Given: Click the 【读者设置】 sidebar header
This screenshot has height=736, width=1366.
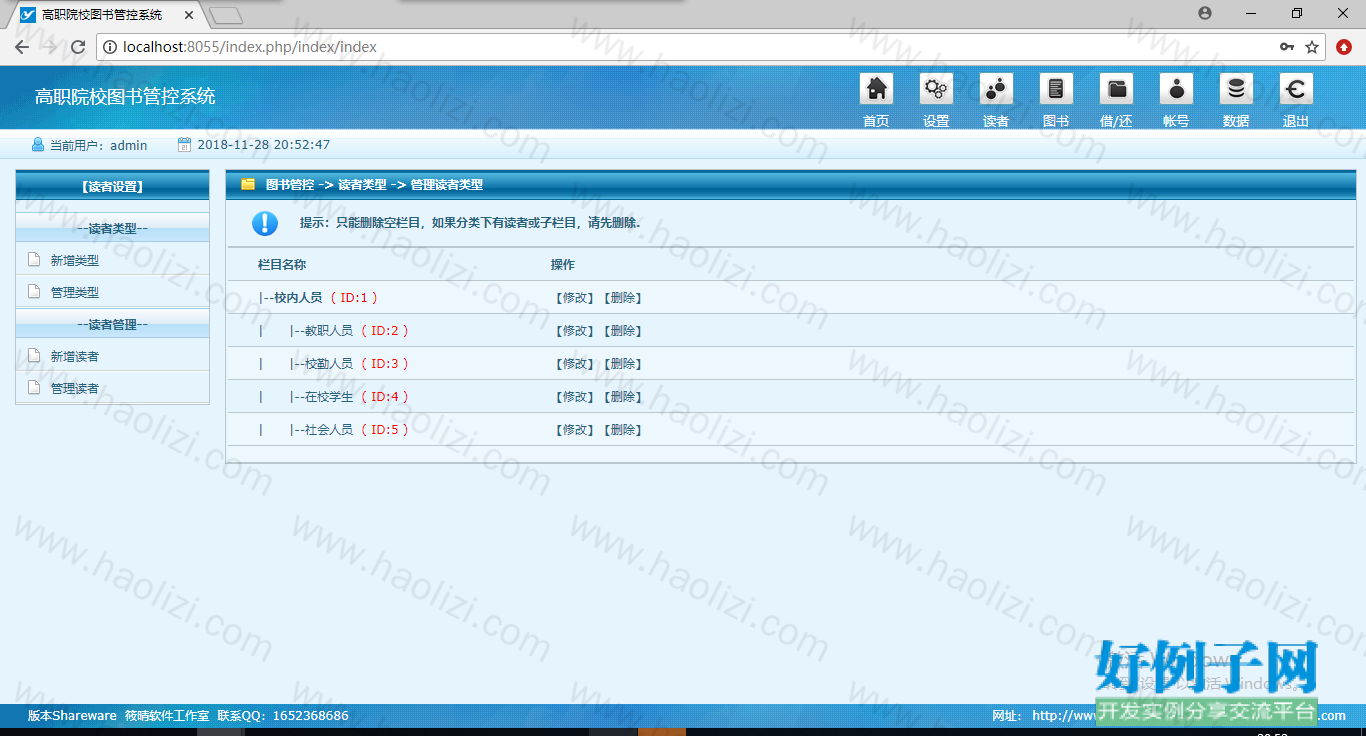Looking at the screenshot, I should click(x=112, y=186).
